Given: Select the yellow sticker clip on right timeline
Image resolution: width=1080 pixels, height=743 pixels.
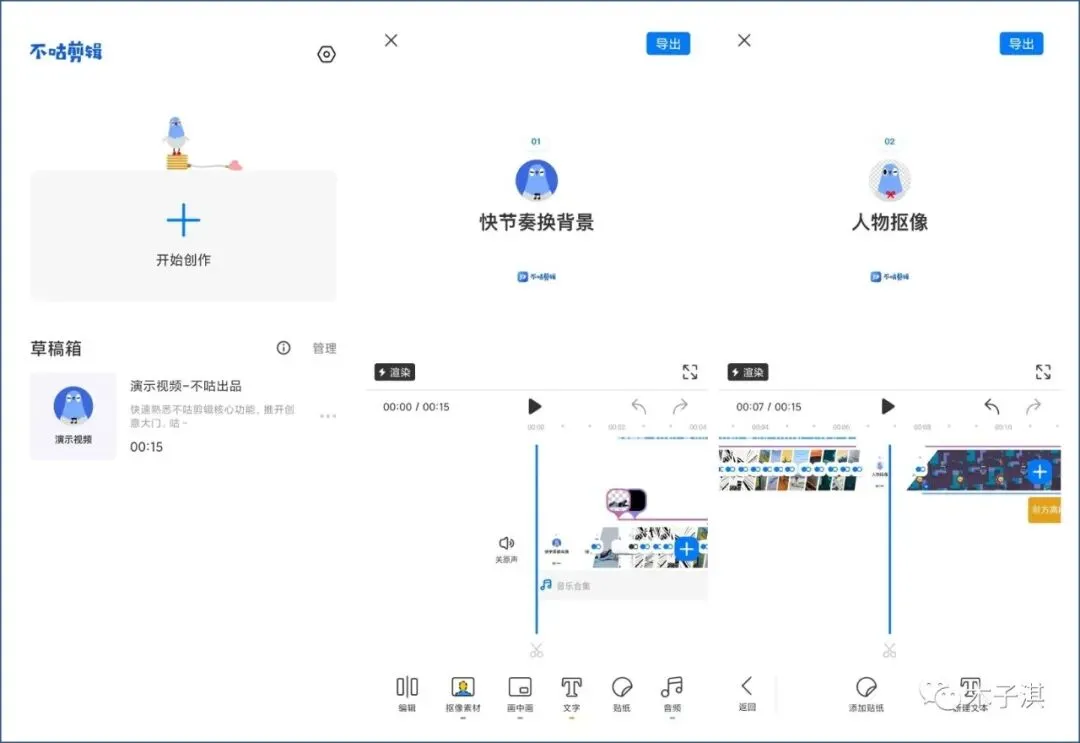Looking at the screenshot, I should point(1044,510).
